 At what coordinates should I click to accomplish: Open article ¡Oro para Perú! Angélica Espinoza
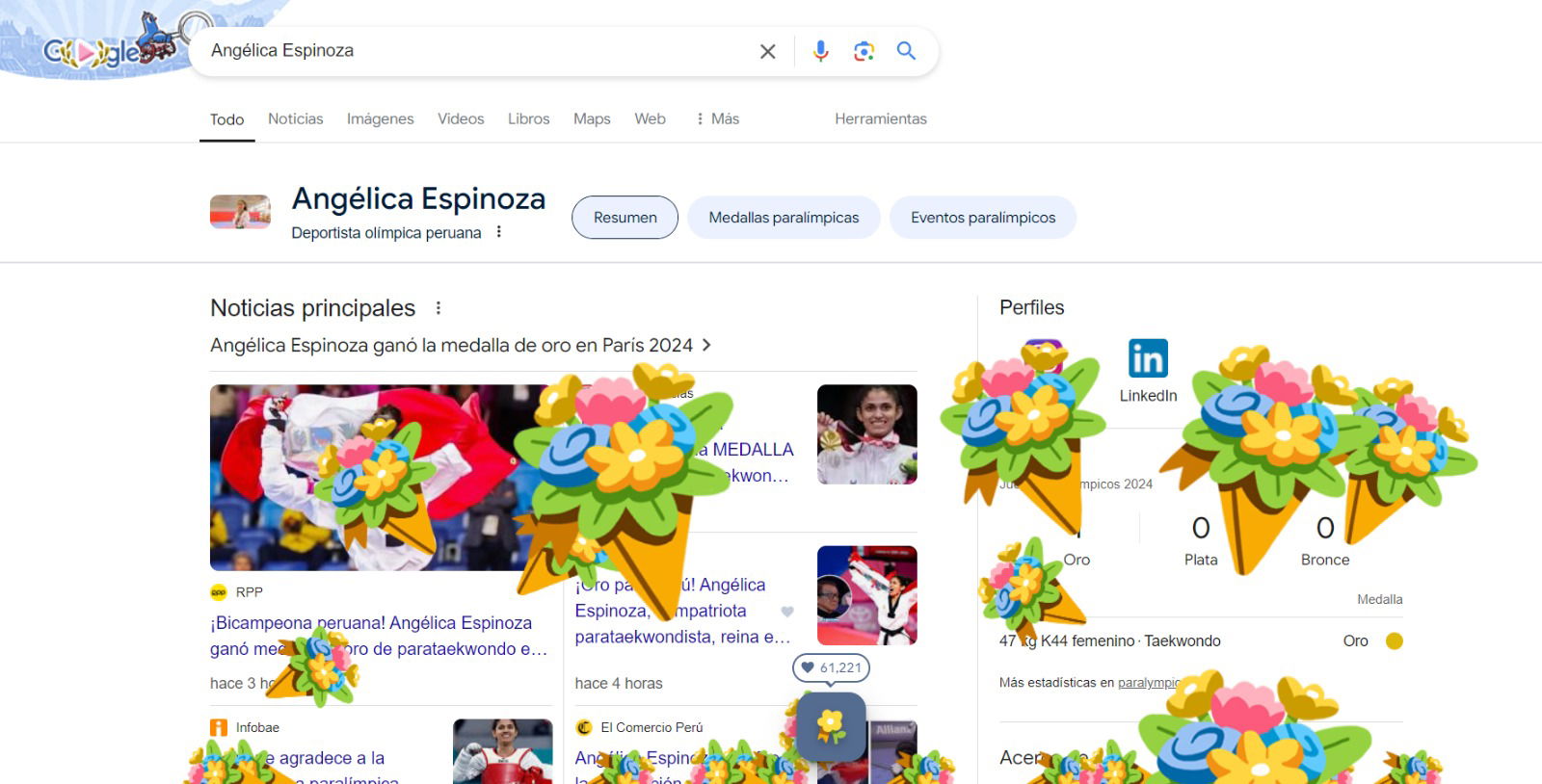(683, 611)
